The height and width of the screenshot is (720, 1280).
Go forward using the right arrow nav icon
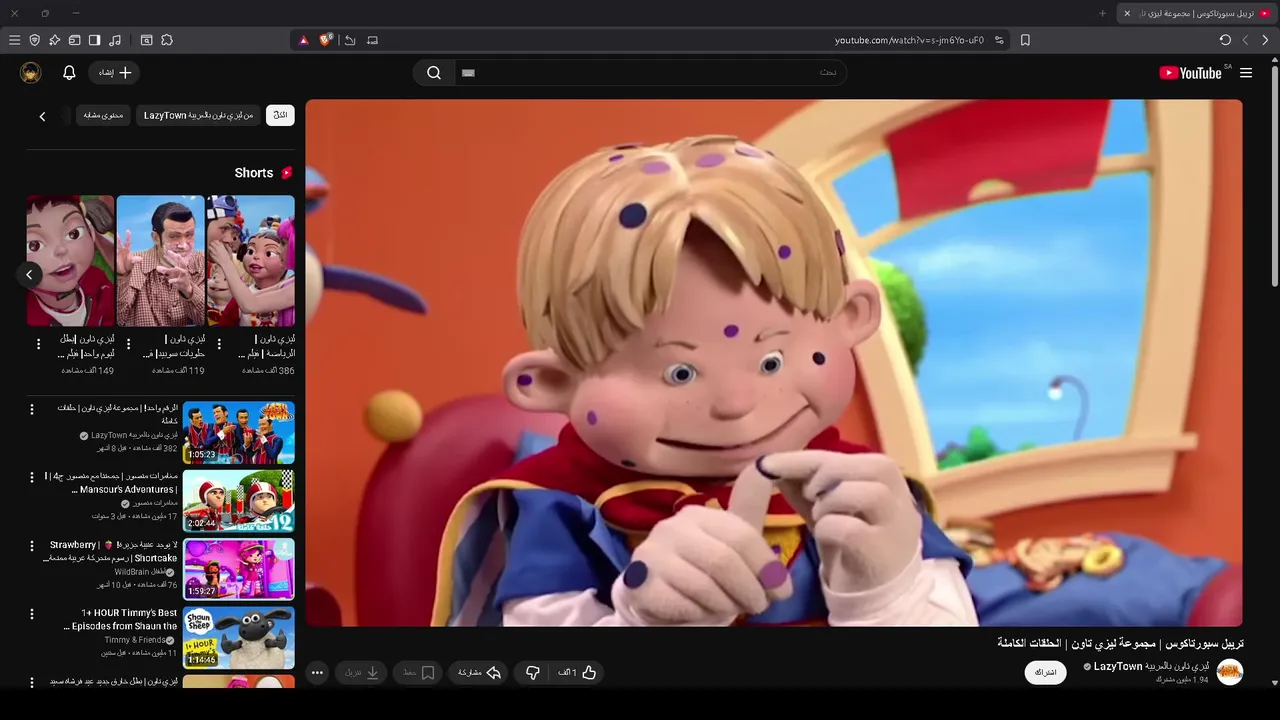click(x=1265, y=40)
